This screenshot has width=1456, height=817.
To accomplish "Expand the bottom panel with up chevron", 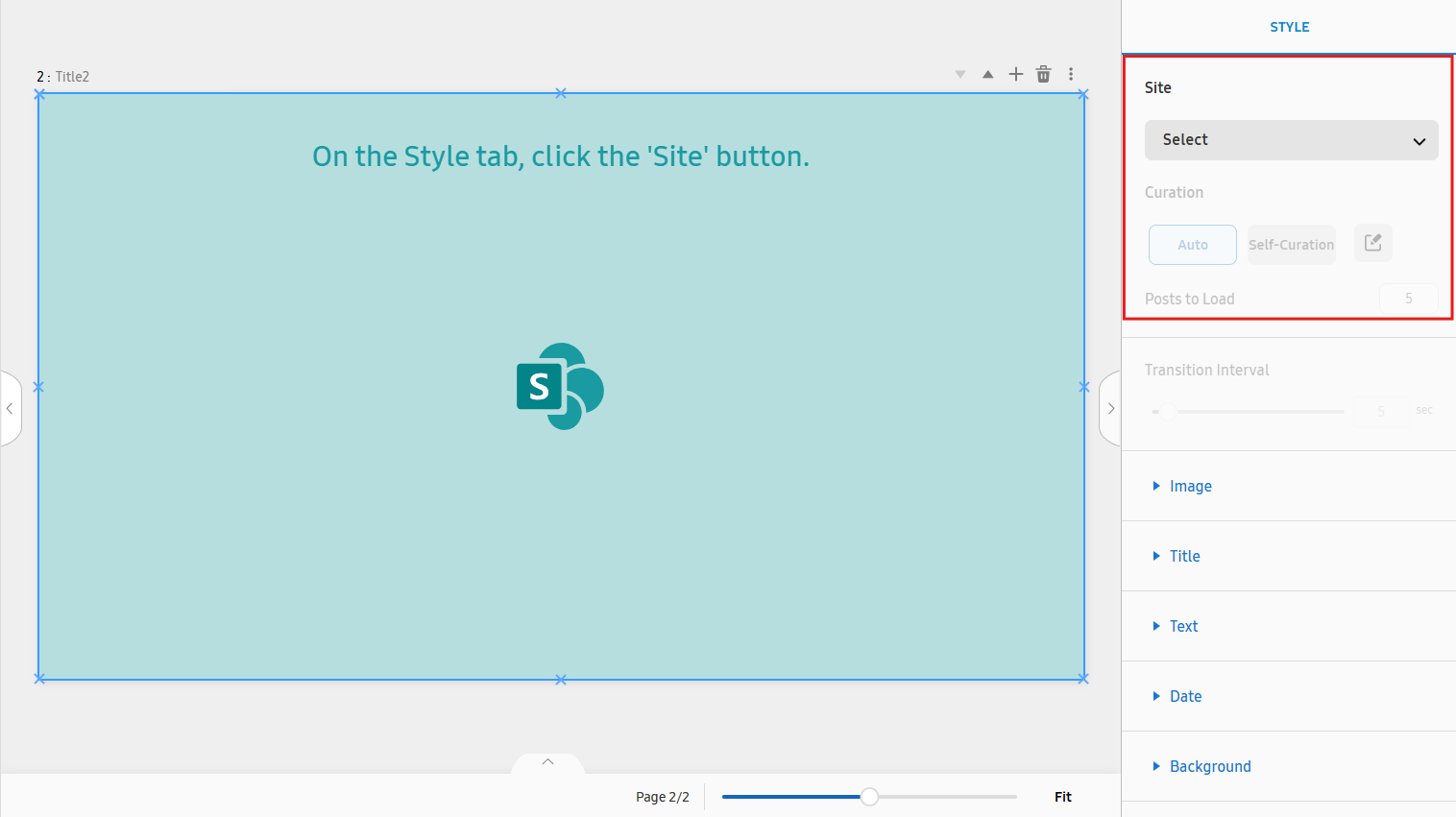I will coord(547,762).
